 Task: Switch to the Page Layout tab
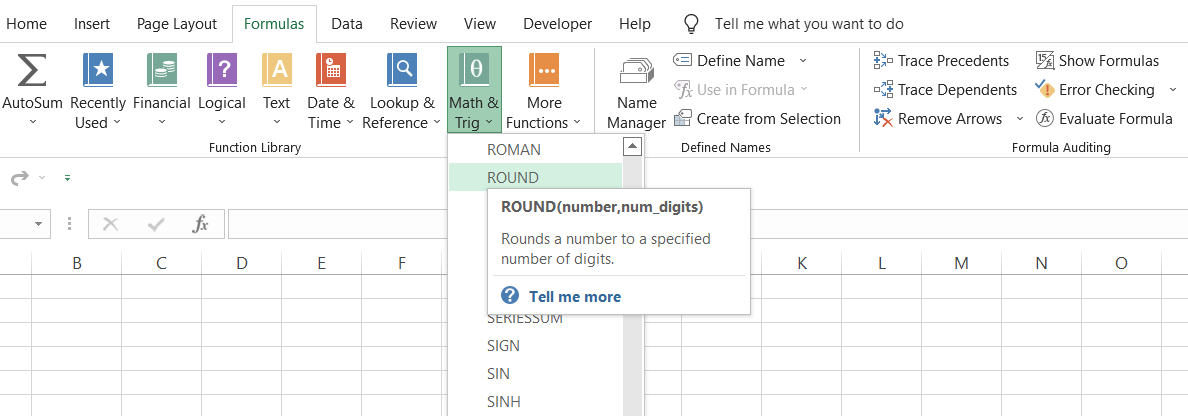coord(177,24)
